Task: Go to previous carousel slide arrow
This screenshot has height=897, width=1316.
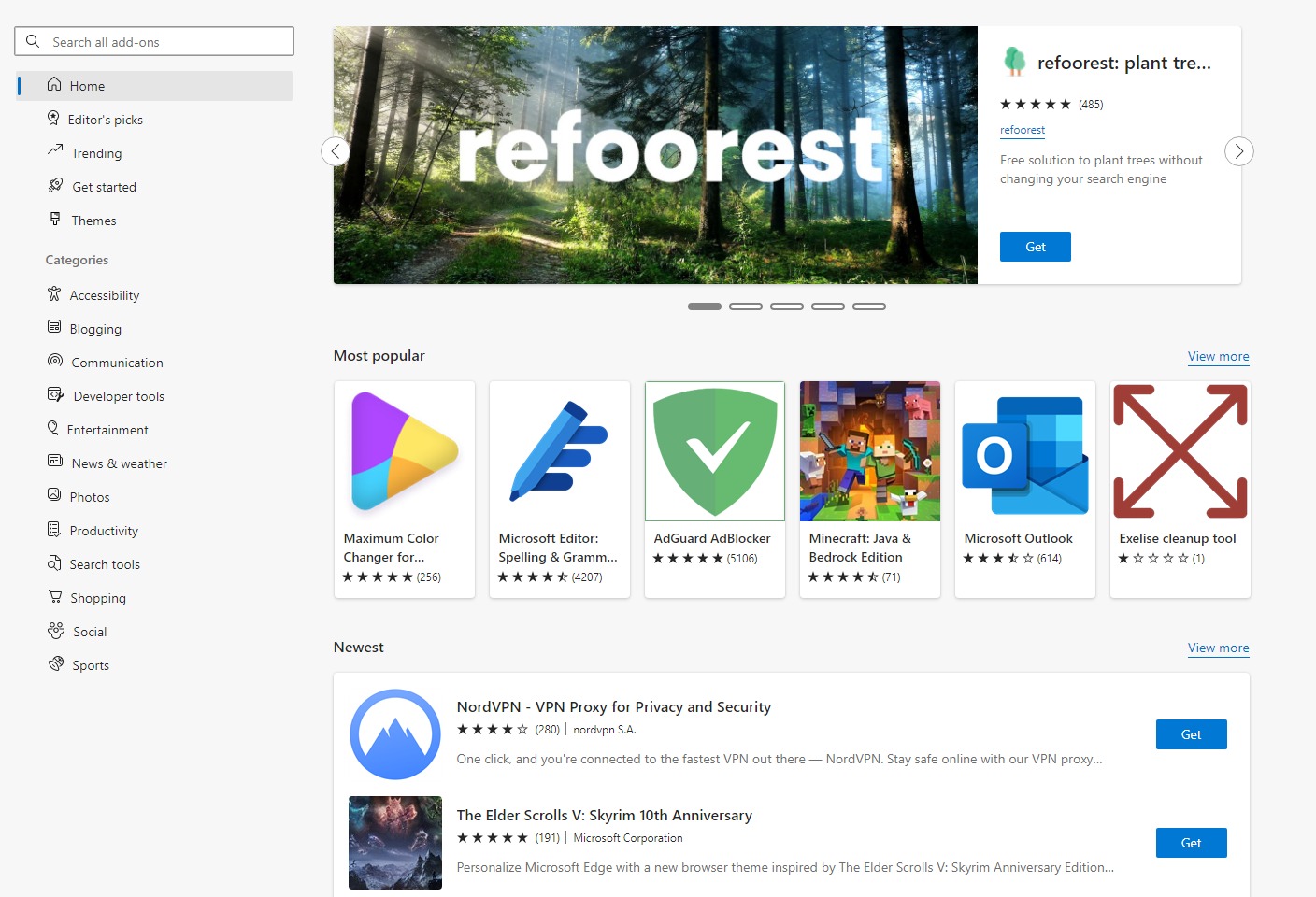Action: [336, 151]
